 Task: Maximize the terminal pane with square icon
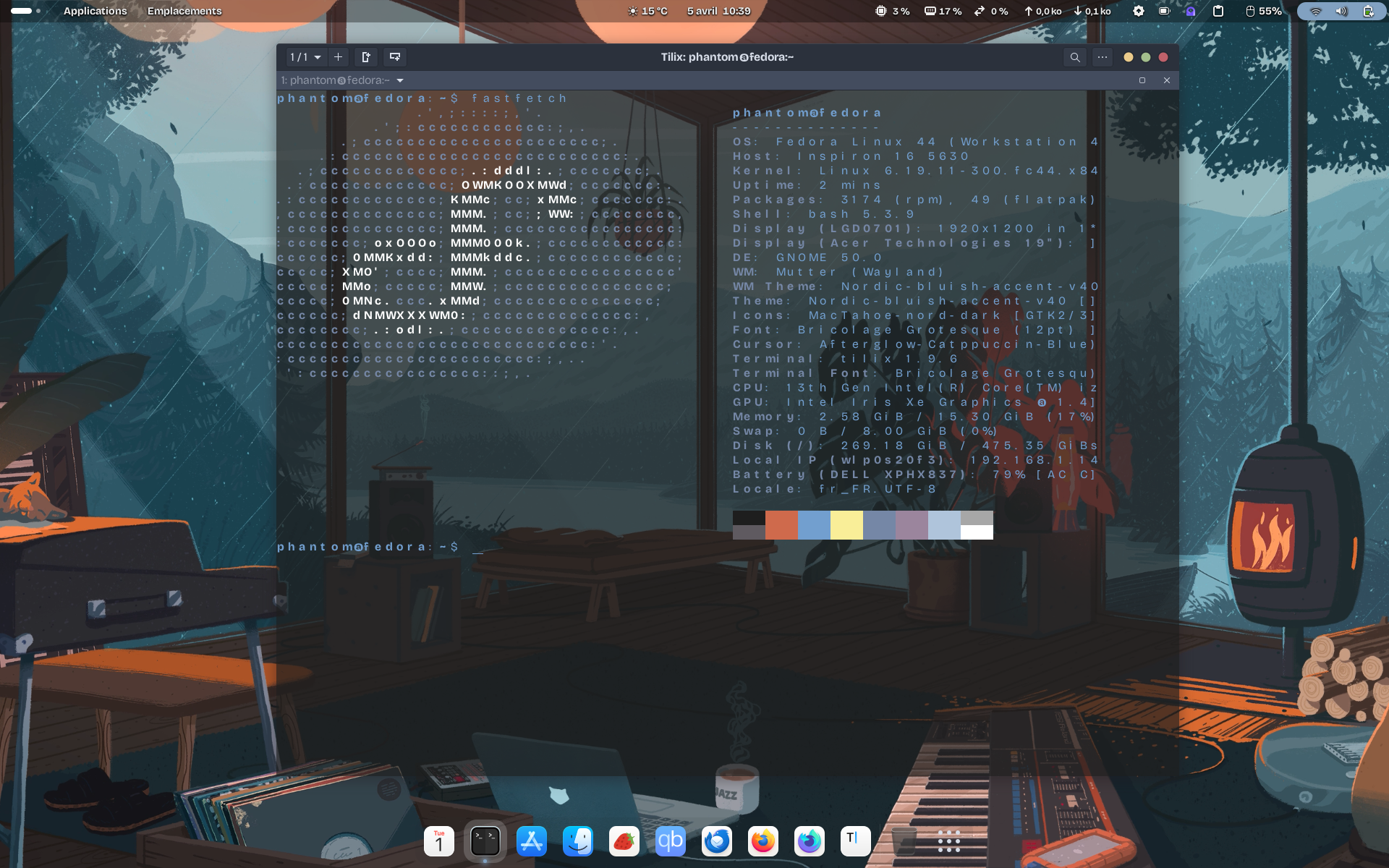tap(1142, 80)
